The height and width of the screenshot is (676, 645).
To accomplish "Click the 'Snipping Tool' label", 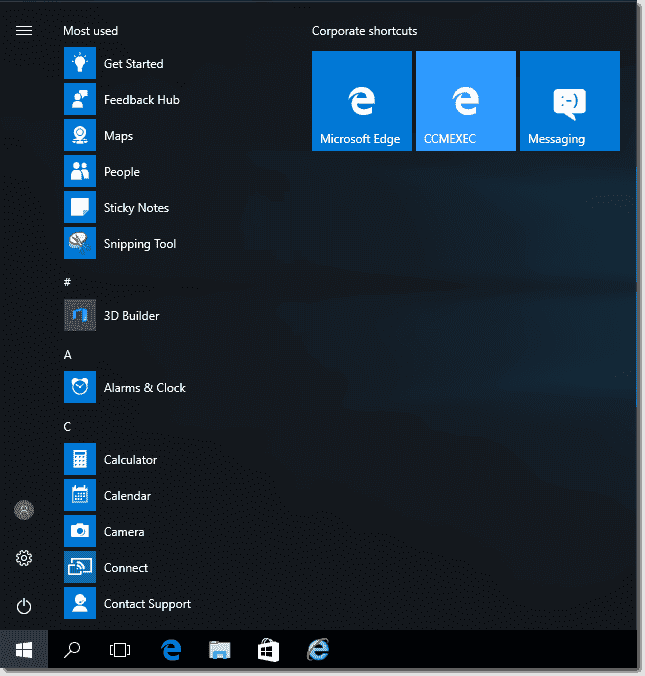I will click(x=140, y=244).
